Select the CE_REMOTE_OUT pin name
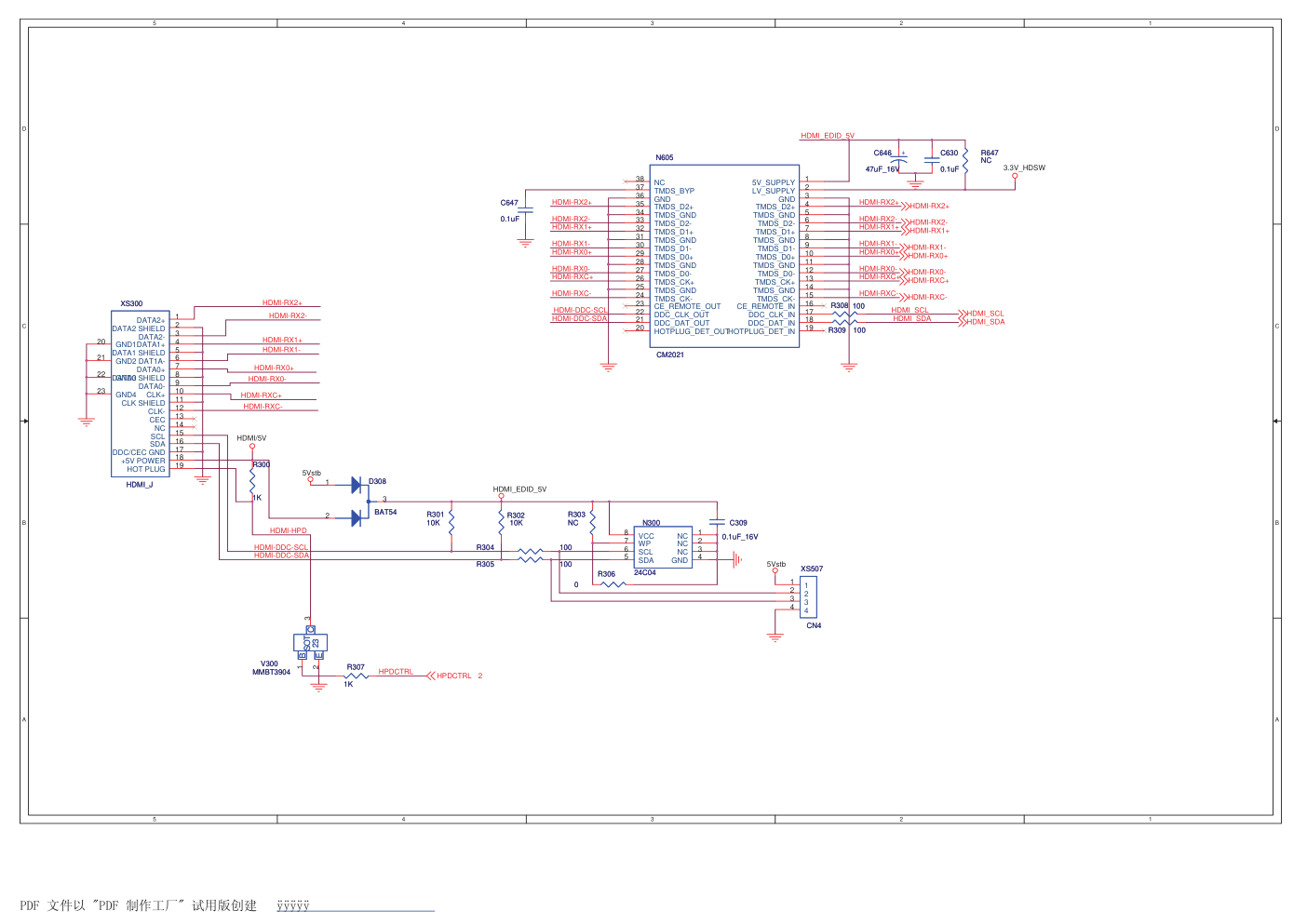 pyautogui.click(x=687, y=307)
